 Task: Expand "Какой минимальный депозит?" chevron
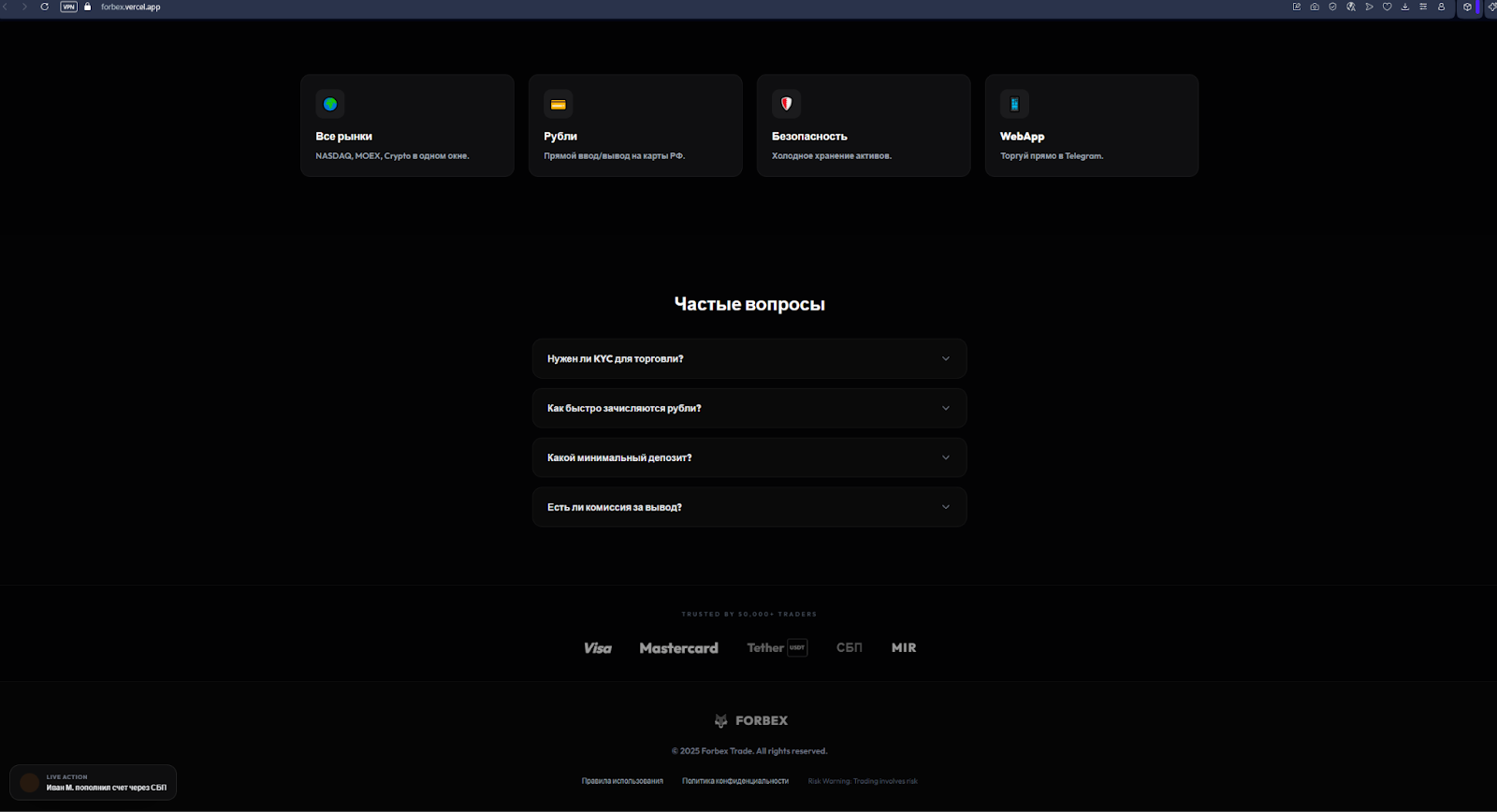click(x=945, y=457)
